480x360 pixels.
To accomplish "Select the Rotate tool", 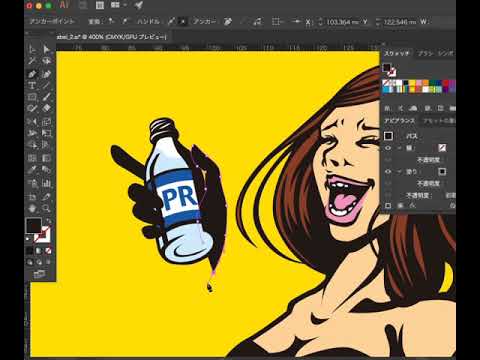I will (x=32, y=121).
